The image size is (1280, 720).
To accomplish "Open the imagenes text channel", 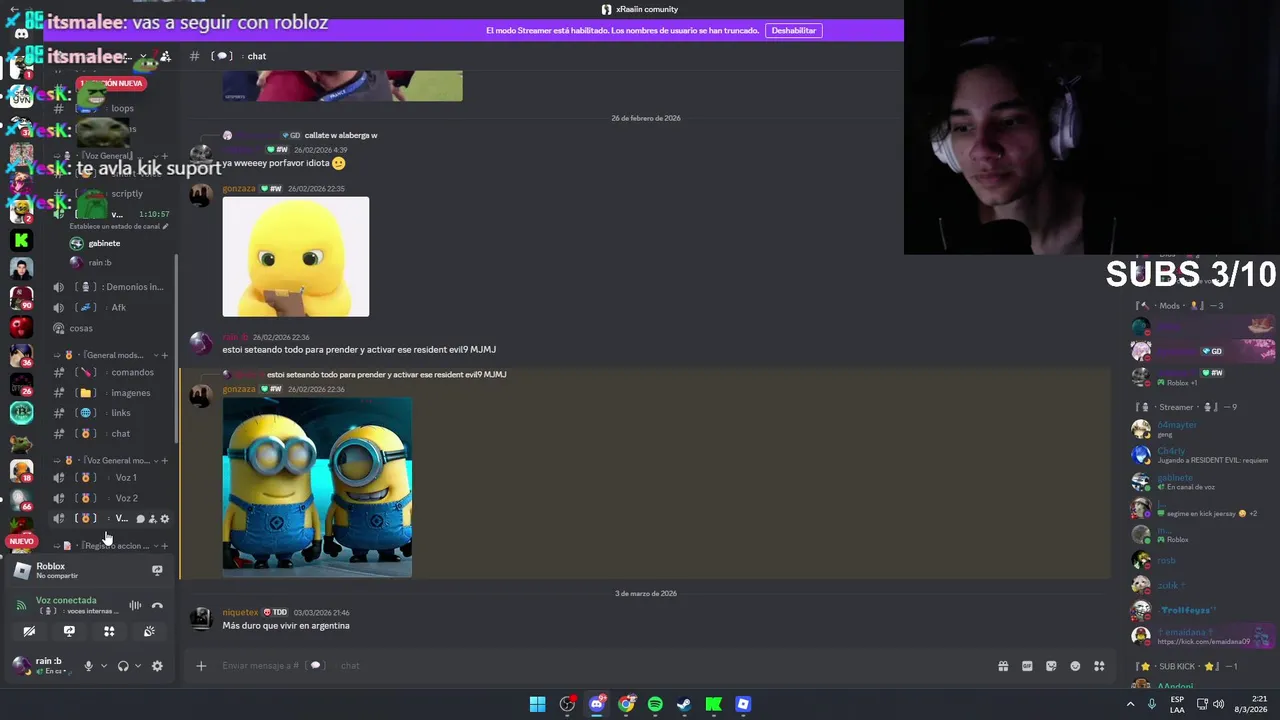I will [112, 393].
